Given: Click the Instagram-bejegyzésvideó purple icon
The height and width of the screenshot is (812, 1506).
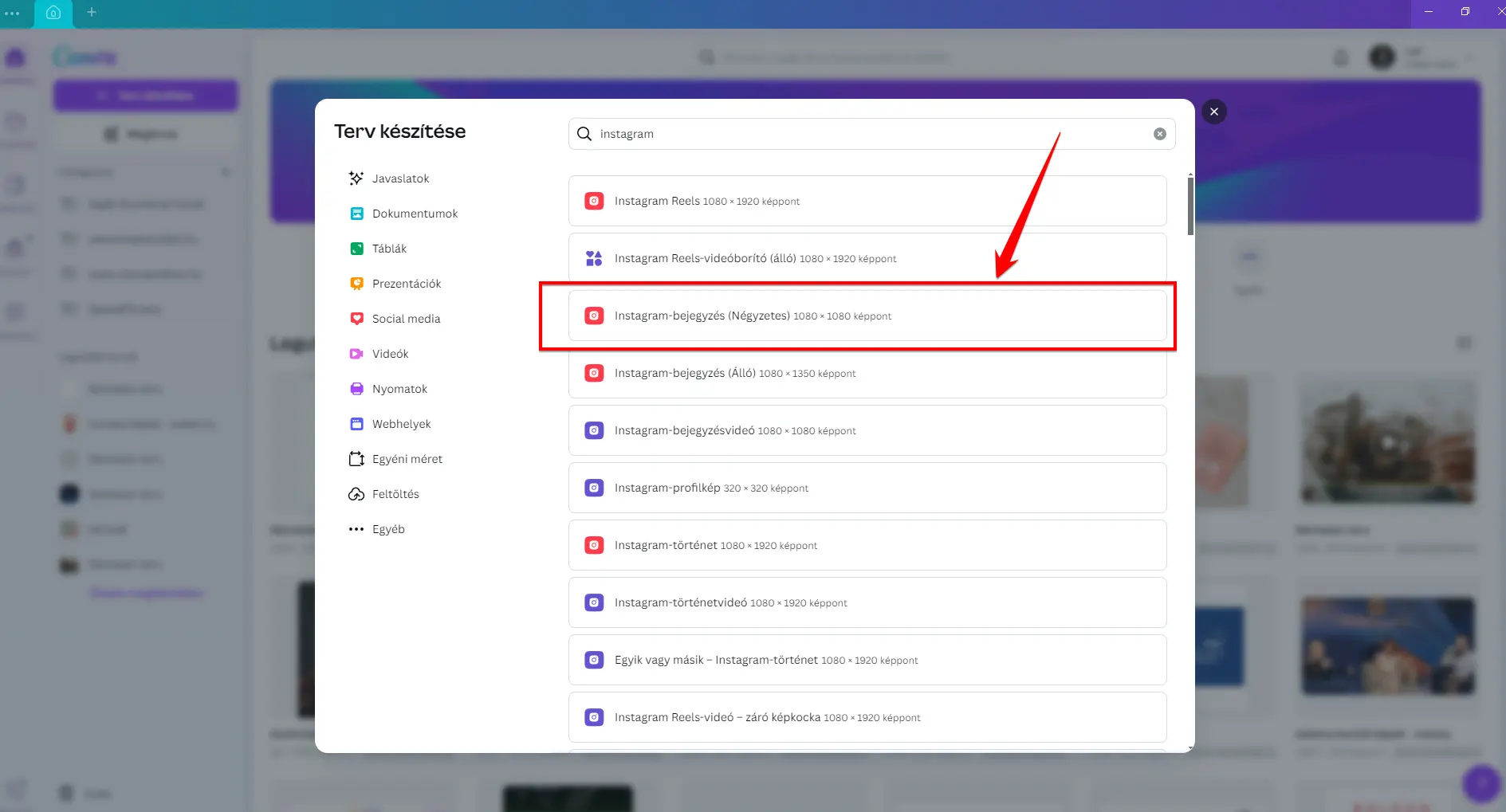Looking at the screenshot, I should click(x=594, y=430).
